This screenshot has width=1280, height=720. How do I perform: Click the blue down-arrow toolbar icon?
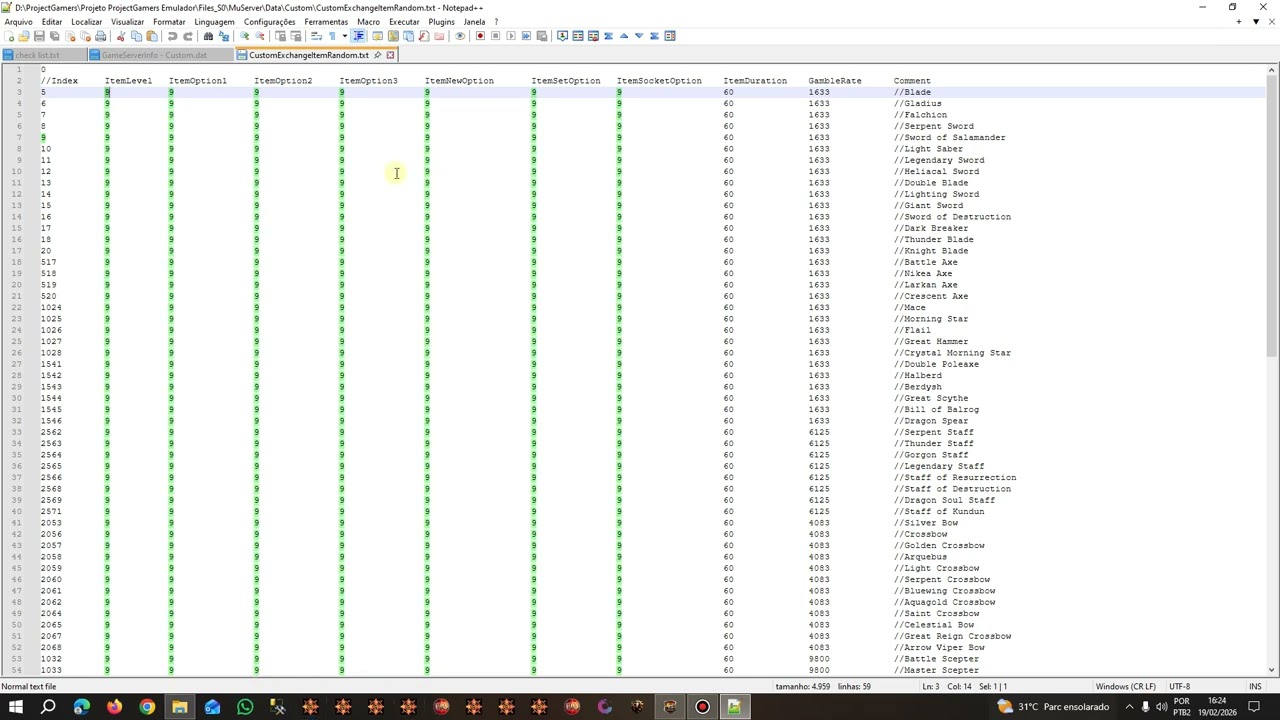[x=639, y=36]
